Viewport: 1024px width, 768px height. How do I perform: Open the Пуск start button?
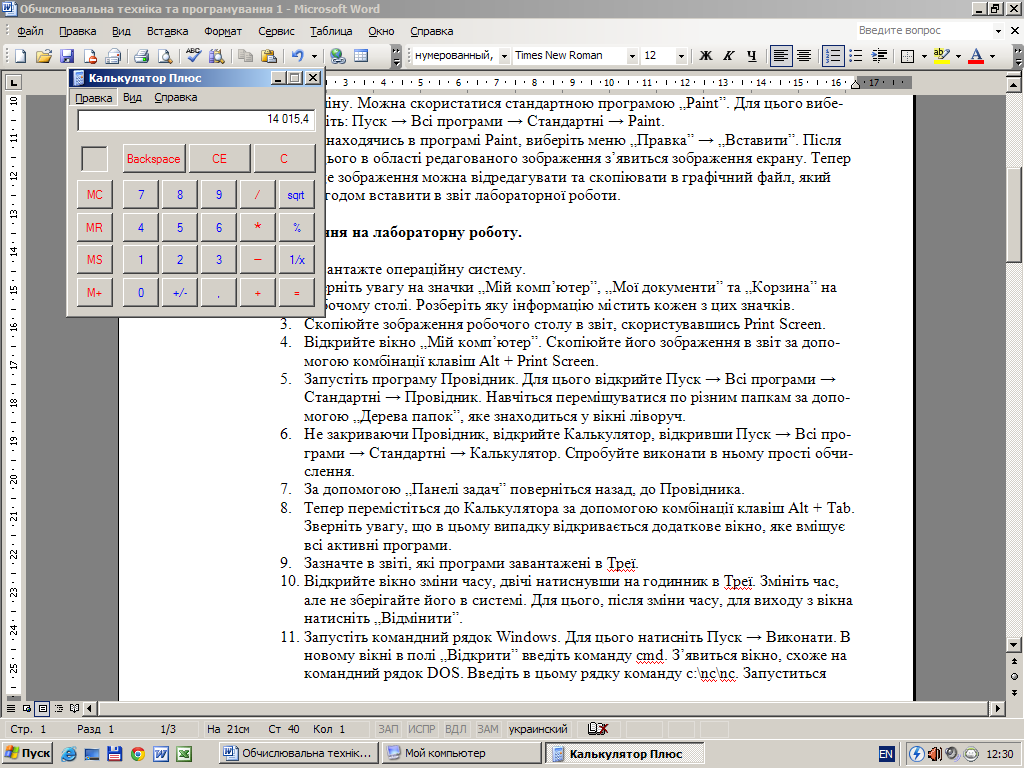[28, 753]
